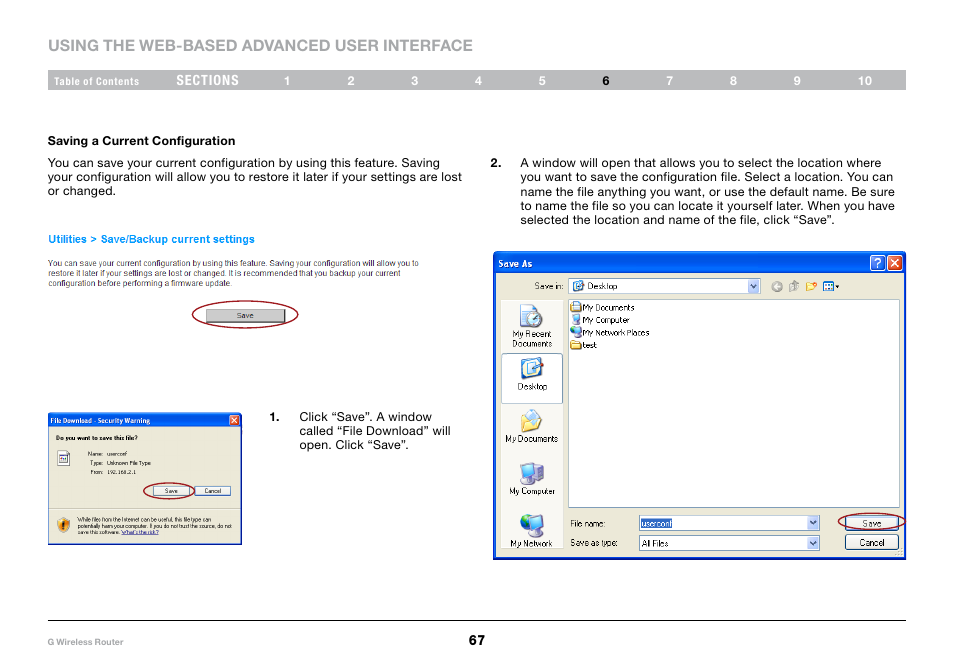Open My Recent Documents in places bar
954x668 pixels.
coord(532,326)
